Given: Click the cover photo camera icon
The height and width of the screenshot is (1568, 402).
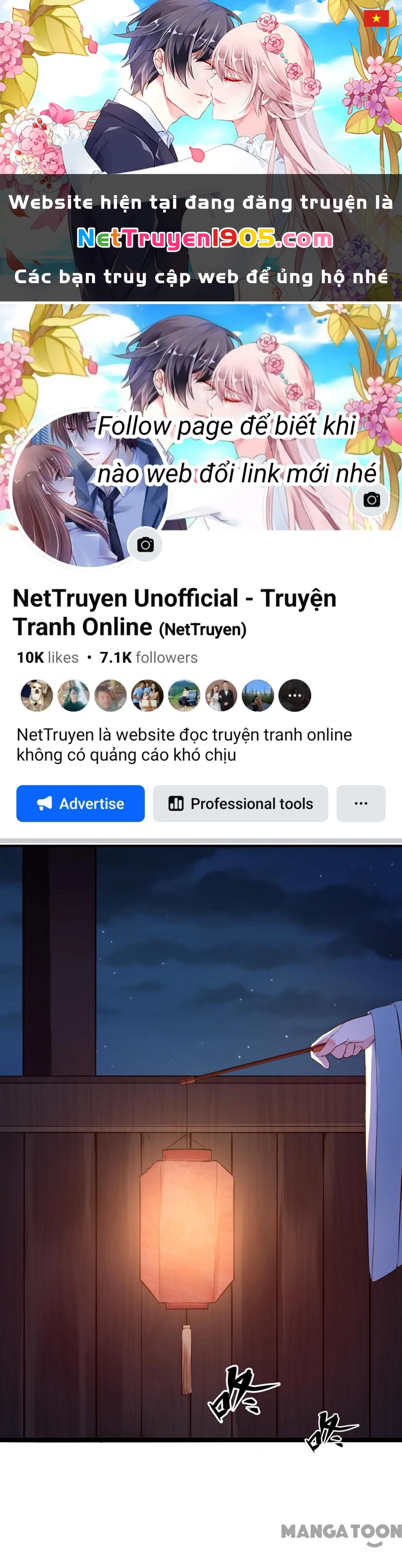Looking at the screenshot, I should point(371,500).
